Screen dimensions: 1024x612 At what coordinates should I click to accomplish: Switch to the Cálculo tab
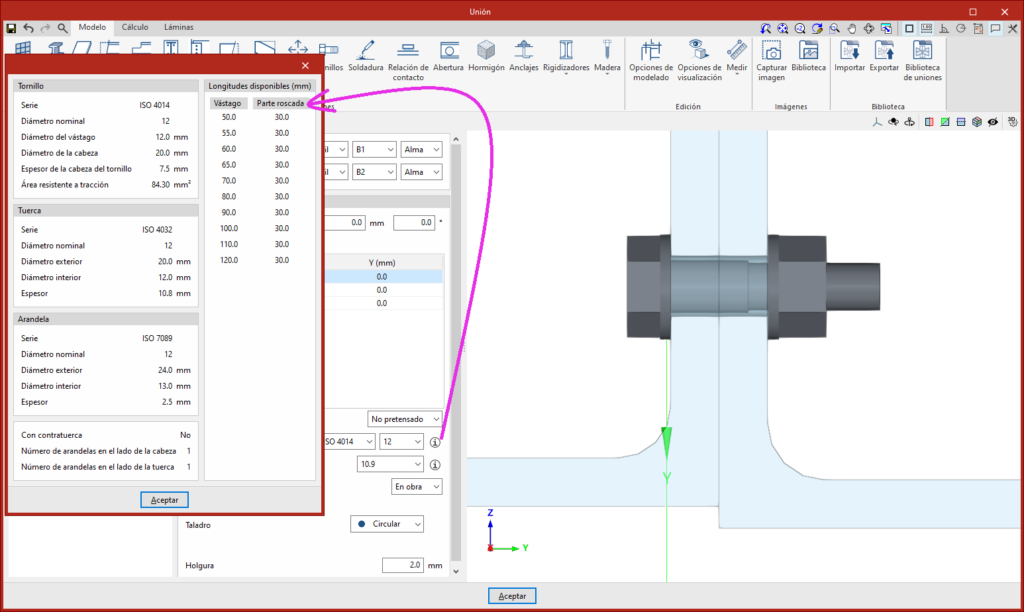coord(135,27)
